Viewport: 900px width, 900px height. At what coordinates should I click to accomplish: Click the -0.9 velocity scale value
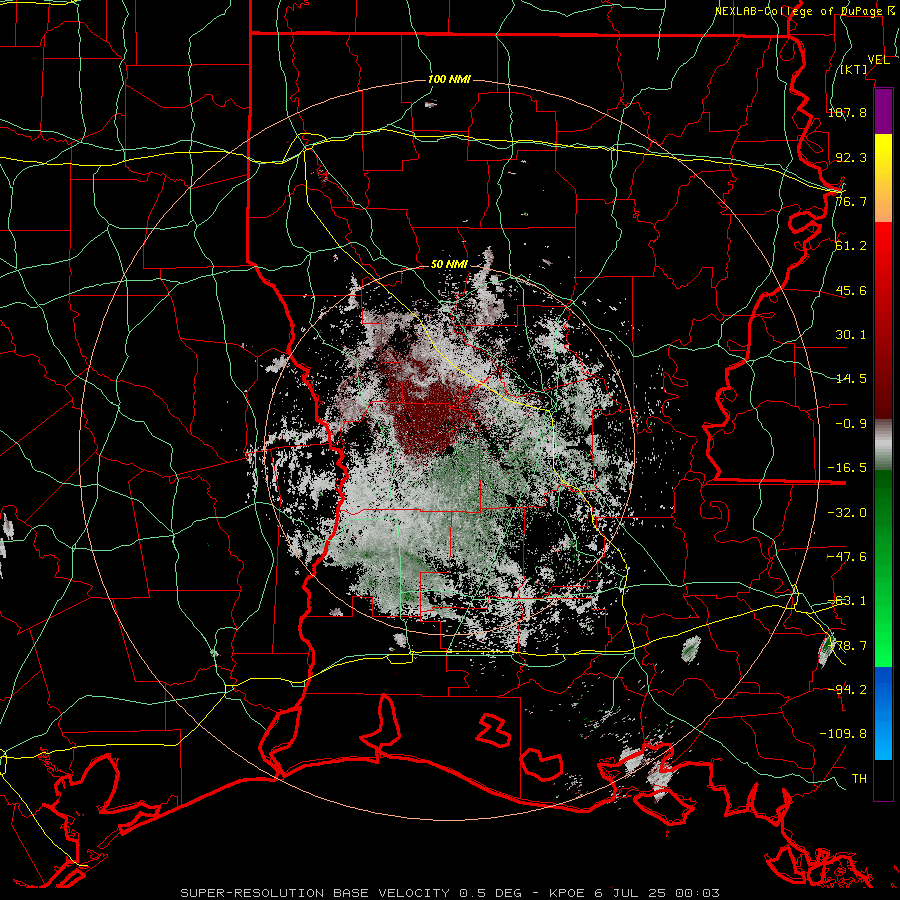tap(851, 424)
